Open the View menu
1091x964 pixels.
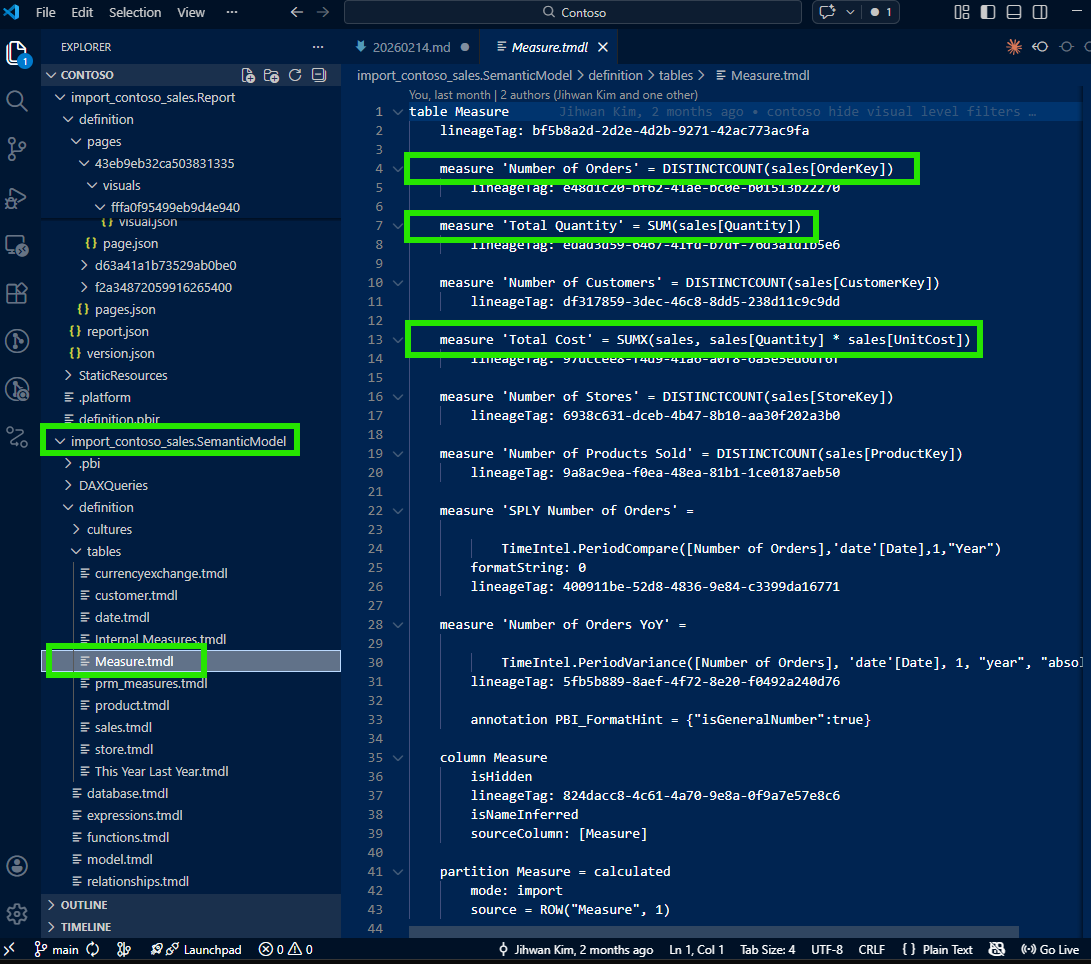pos(191,13)
